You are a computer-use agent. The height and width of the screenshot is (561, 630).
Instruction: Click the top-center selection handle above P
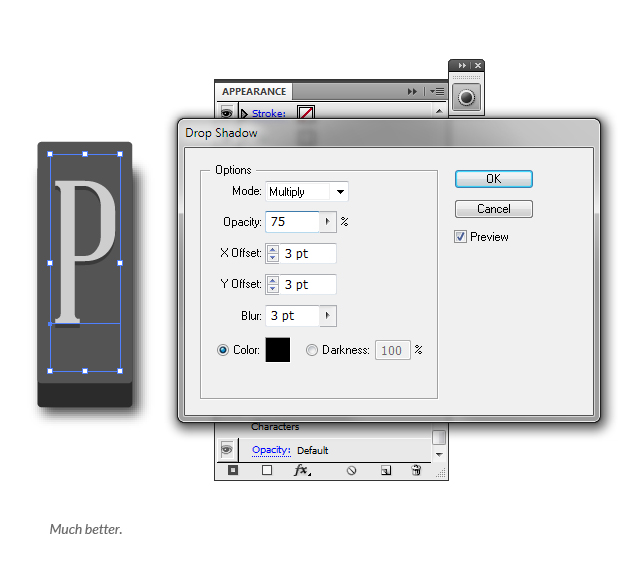(x=85, y=154)
